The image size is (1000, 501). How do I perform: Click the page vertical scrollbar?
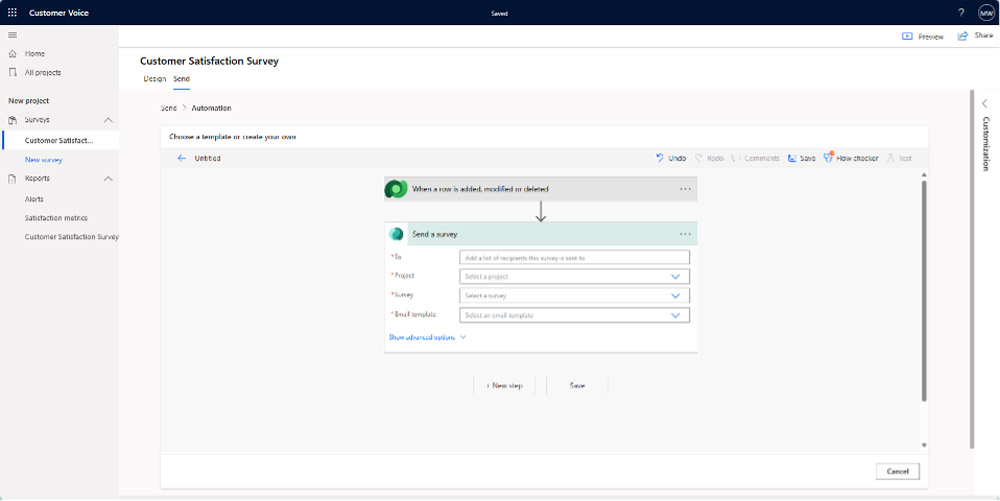(x=972, y=268)
